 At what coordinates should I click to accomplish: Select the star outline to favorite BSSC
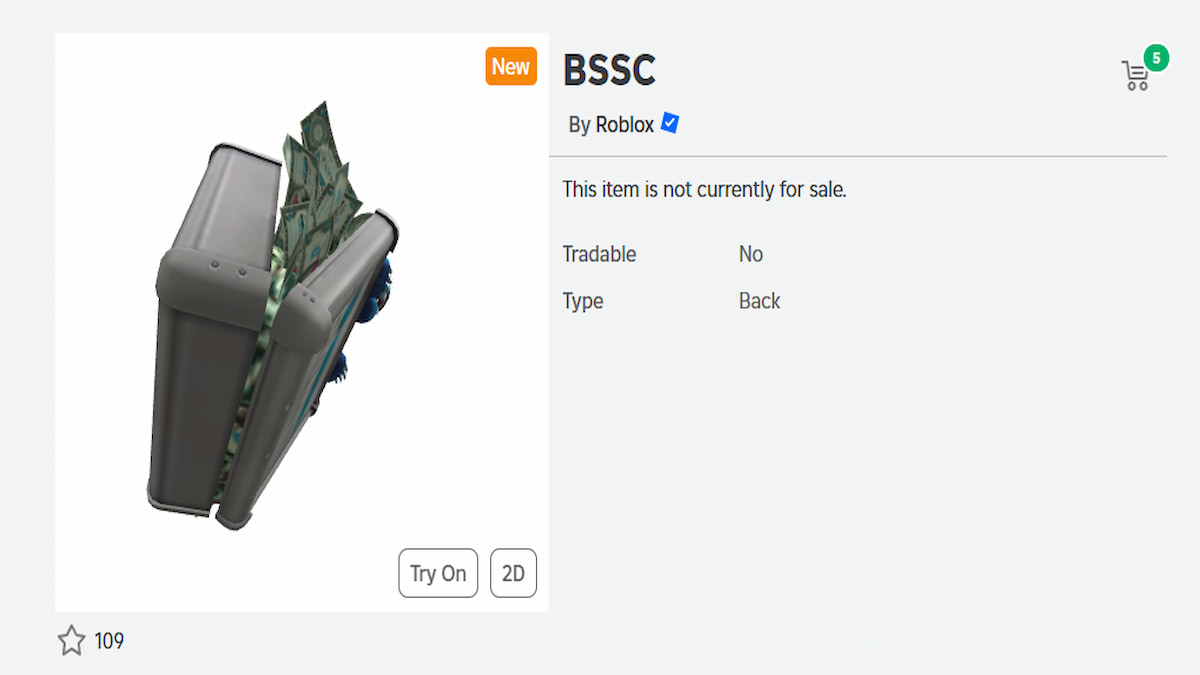pos(71,641)
